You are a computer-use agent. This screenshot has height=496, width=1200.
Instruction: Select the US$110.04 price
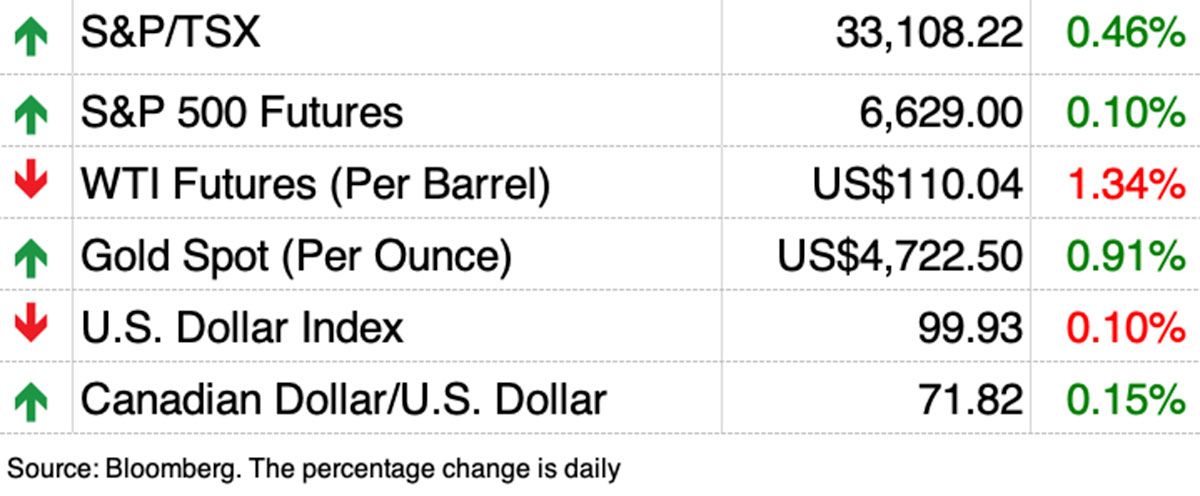[918, 185]
